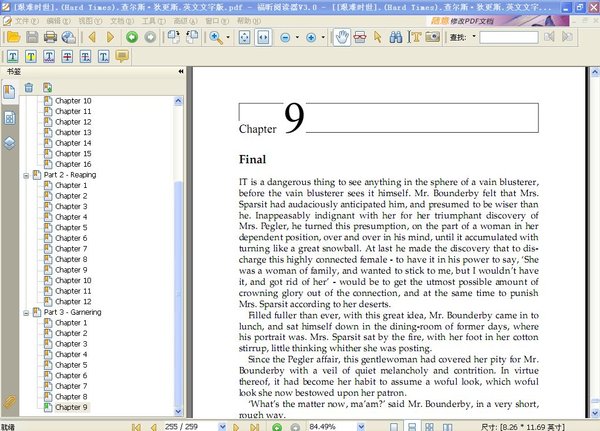Open Search with the binoculars icon
The image size is (600, 431).
pos(396,37)
